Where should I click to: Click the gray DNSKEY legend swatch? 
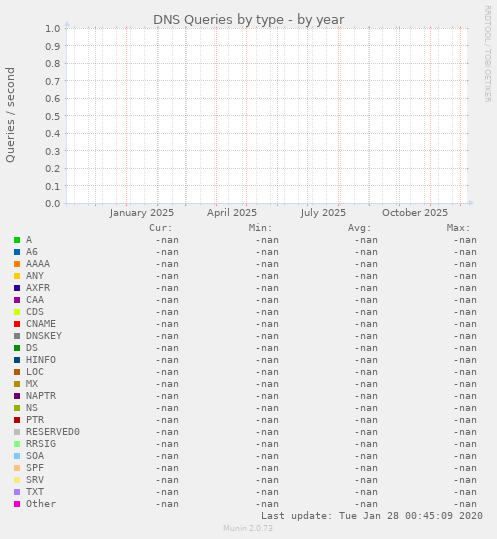pos(17,336)
